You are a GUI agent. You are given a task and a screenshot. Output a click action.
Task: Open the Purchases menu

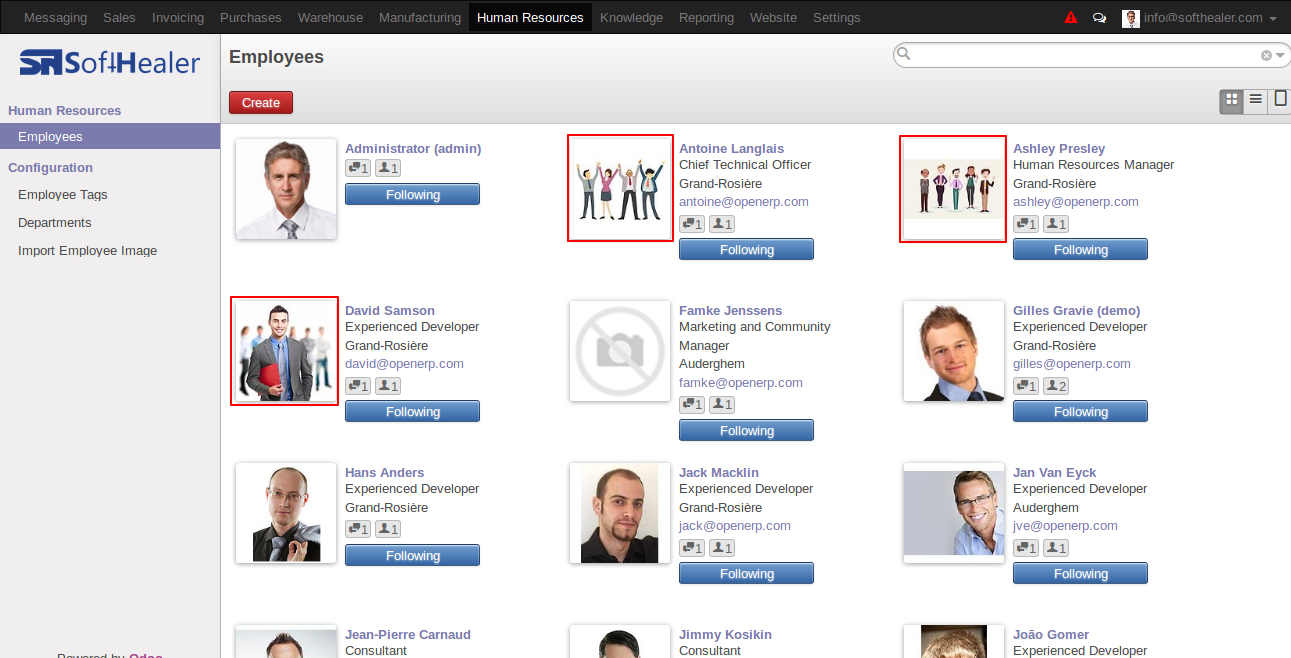[250, 17]
